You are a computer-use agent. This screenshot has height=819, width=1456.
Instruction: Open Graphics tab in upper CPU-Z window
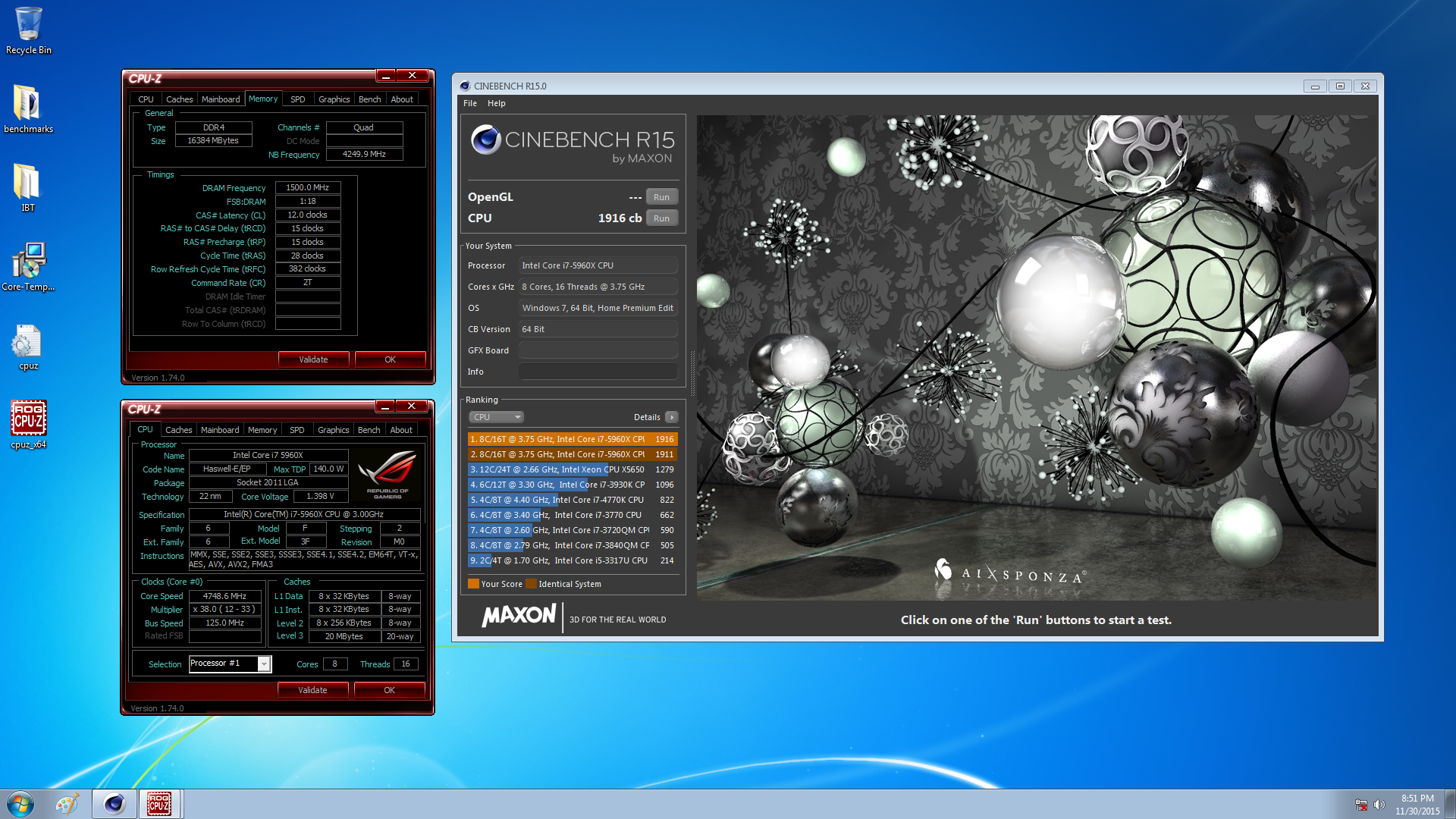[x=334, y=99]
